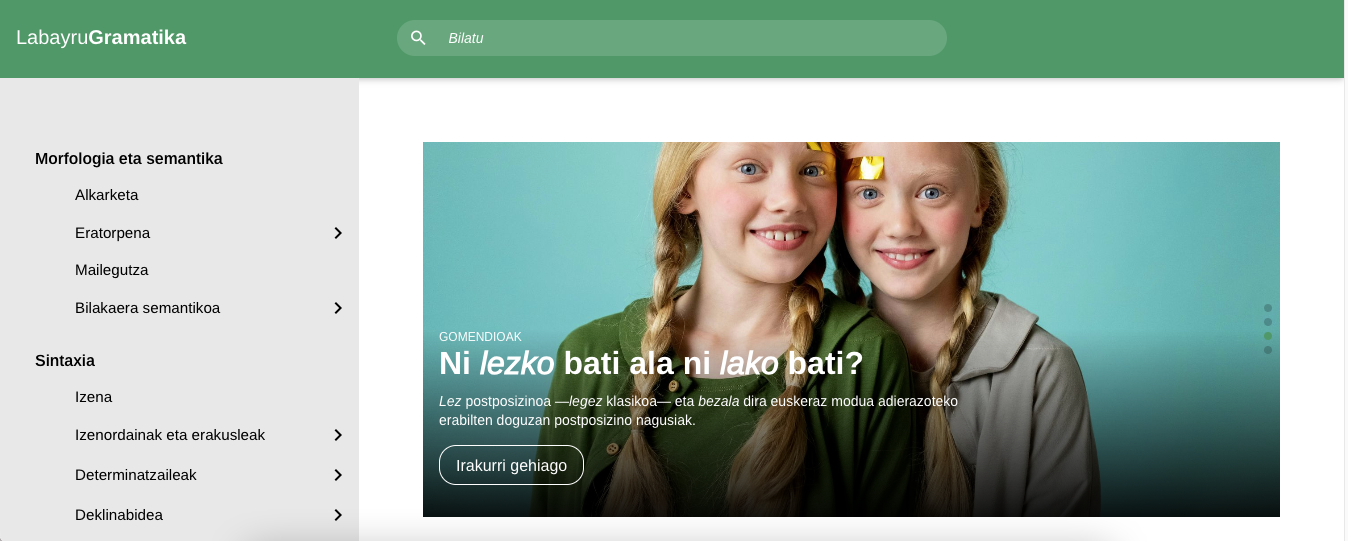Viewport: 1348px width, 541px height.
Task: Click the Lez postposizinoa description text
Action: (698, 411)
